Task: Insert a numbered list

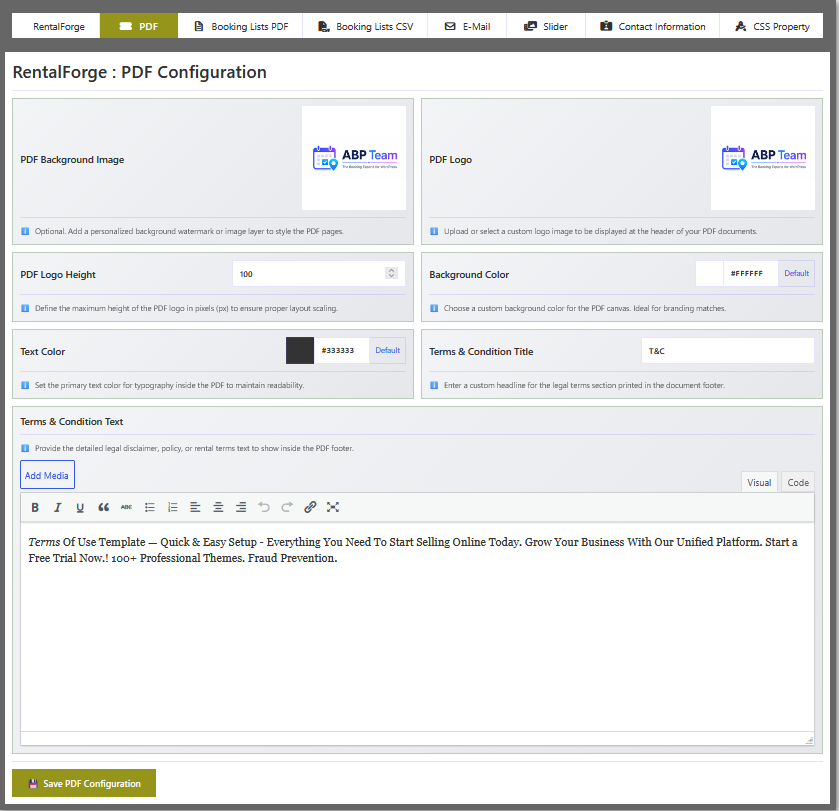Action: pyautogui.click(x=172, y=507)
